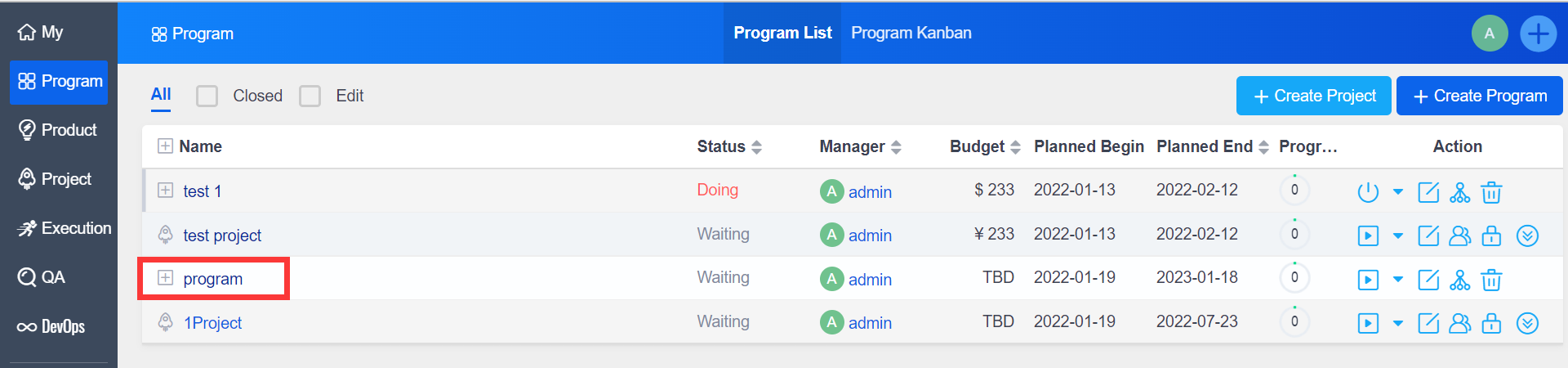The height and width of the screenshot is (368, 1568).
Task: Switch to Program Kanban tab
Action: (911, 34)
